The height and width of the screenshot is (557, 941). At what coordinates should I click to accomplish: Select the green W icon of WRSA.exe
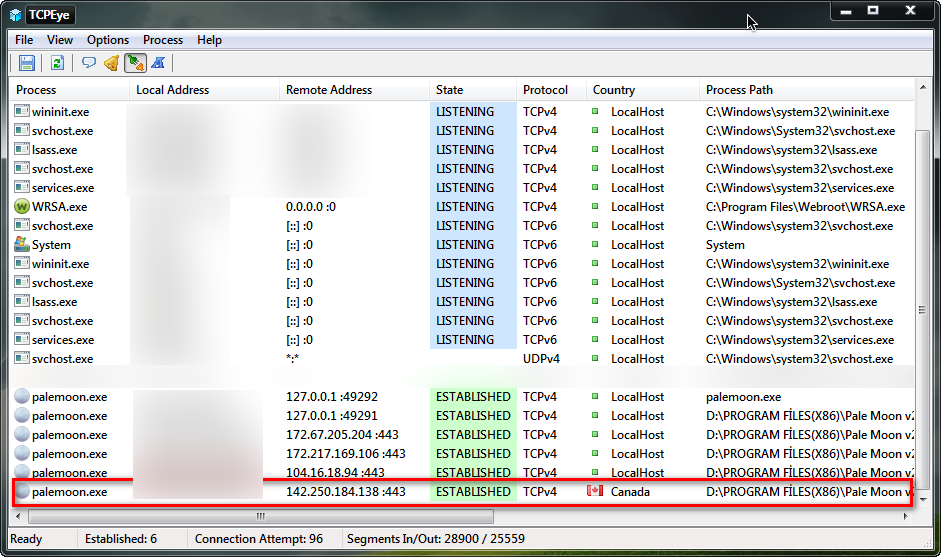click(x=22, y=206)
